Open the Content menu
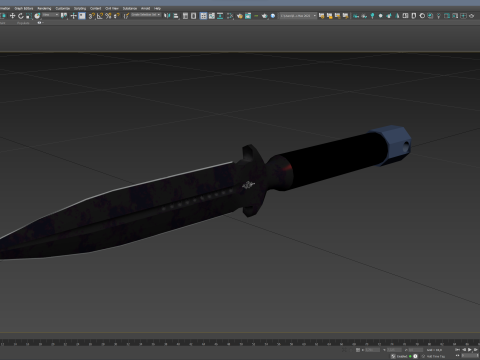Screen dimensions: 480x360 point(95,8)
